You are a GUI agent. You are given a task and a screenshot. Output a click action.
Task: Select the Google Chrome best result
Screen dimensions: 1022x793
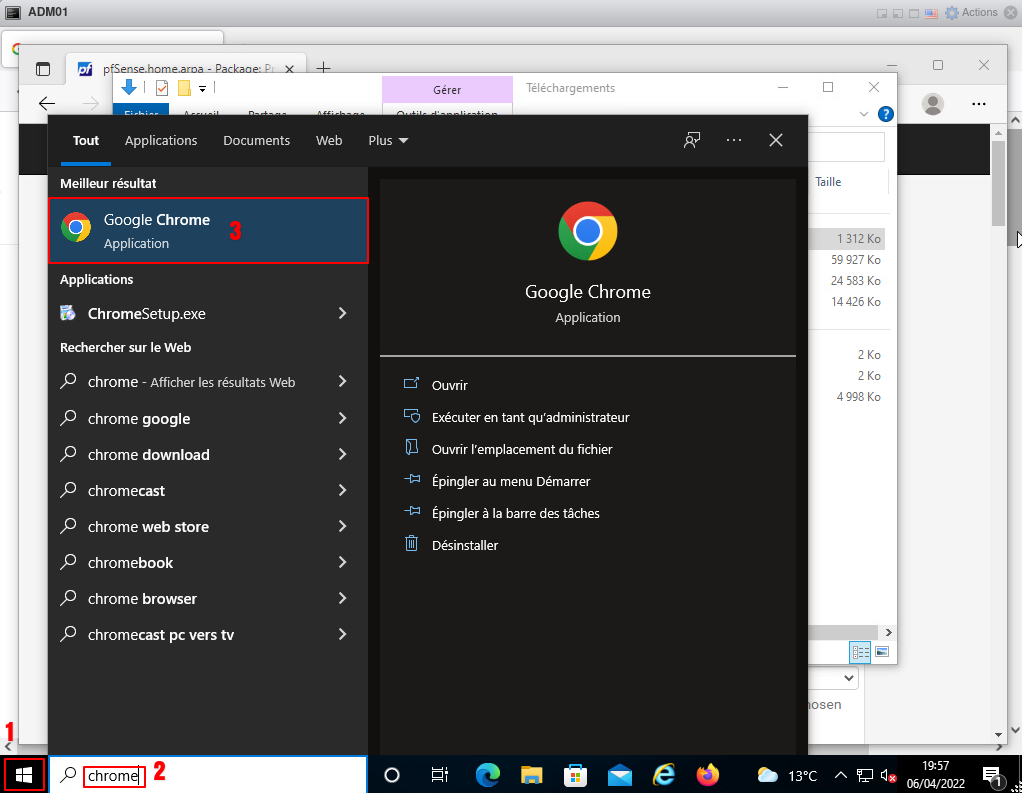(209, 231)
